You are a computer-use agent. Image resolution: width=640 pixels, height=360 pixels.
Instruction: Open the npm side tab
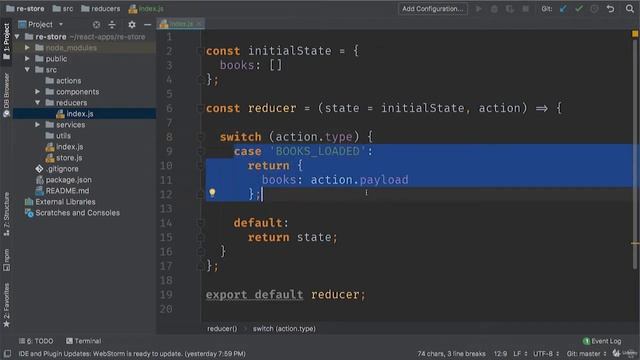click(x=6, y=260)
